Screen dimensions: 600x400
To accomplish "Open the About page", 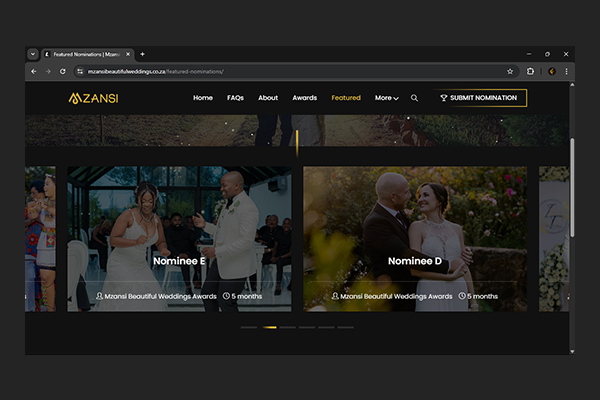I will pos(268,98).
